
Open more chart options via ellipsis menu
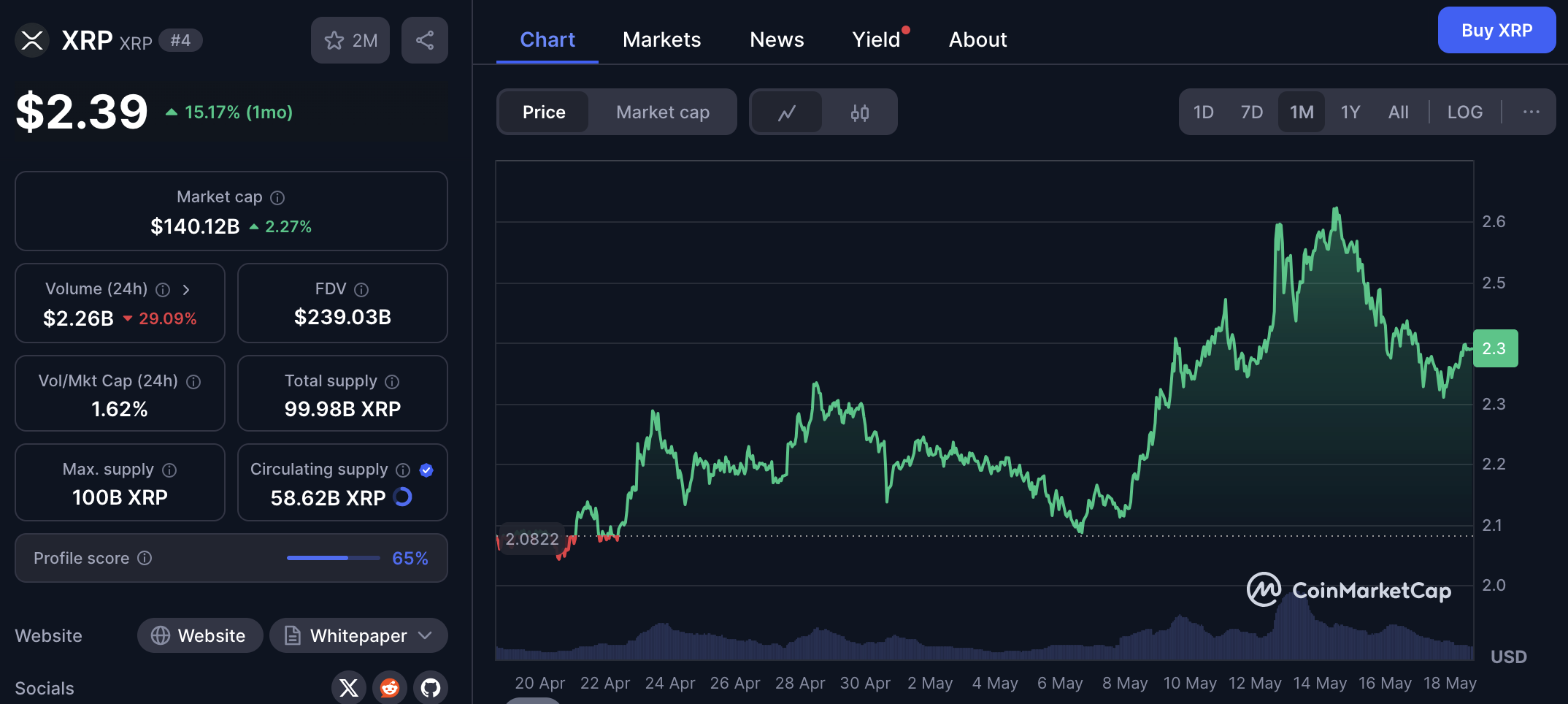tap(1531, 112)
